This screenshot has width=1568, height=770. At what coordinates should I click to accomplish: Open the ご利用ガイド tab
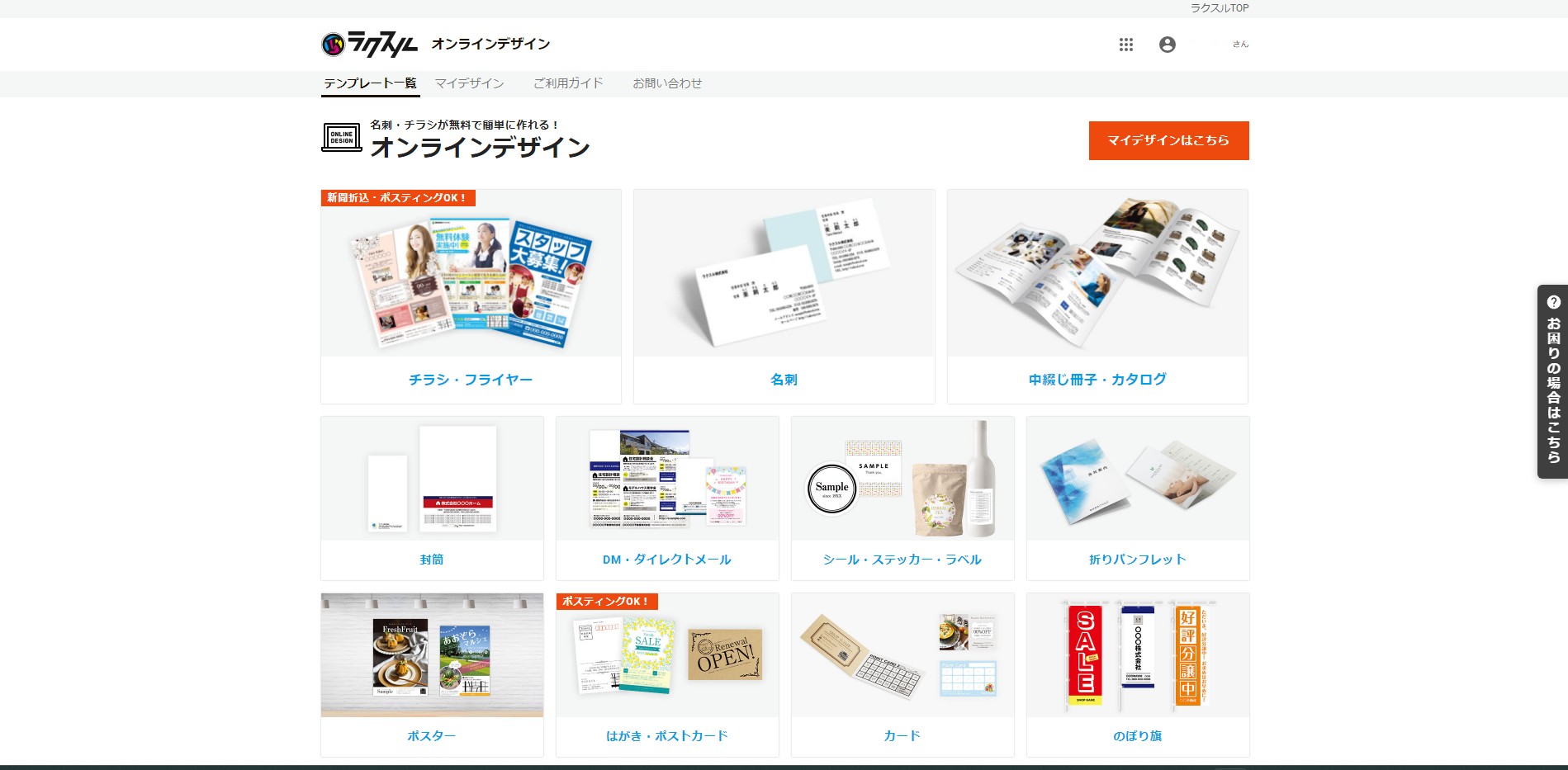tap(568, 83)
